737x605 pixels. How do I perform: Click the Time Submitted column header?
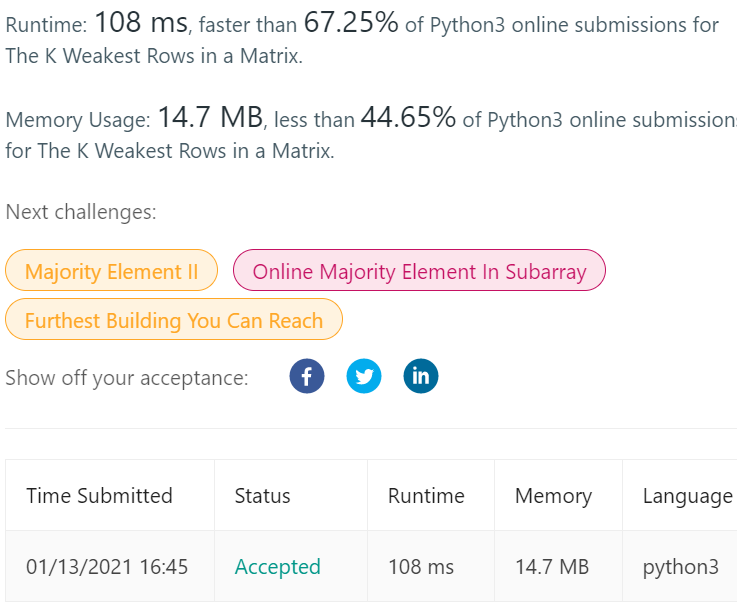tap(99, 496)
